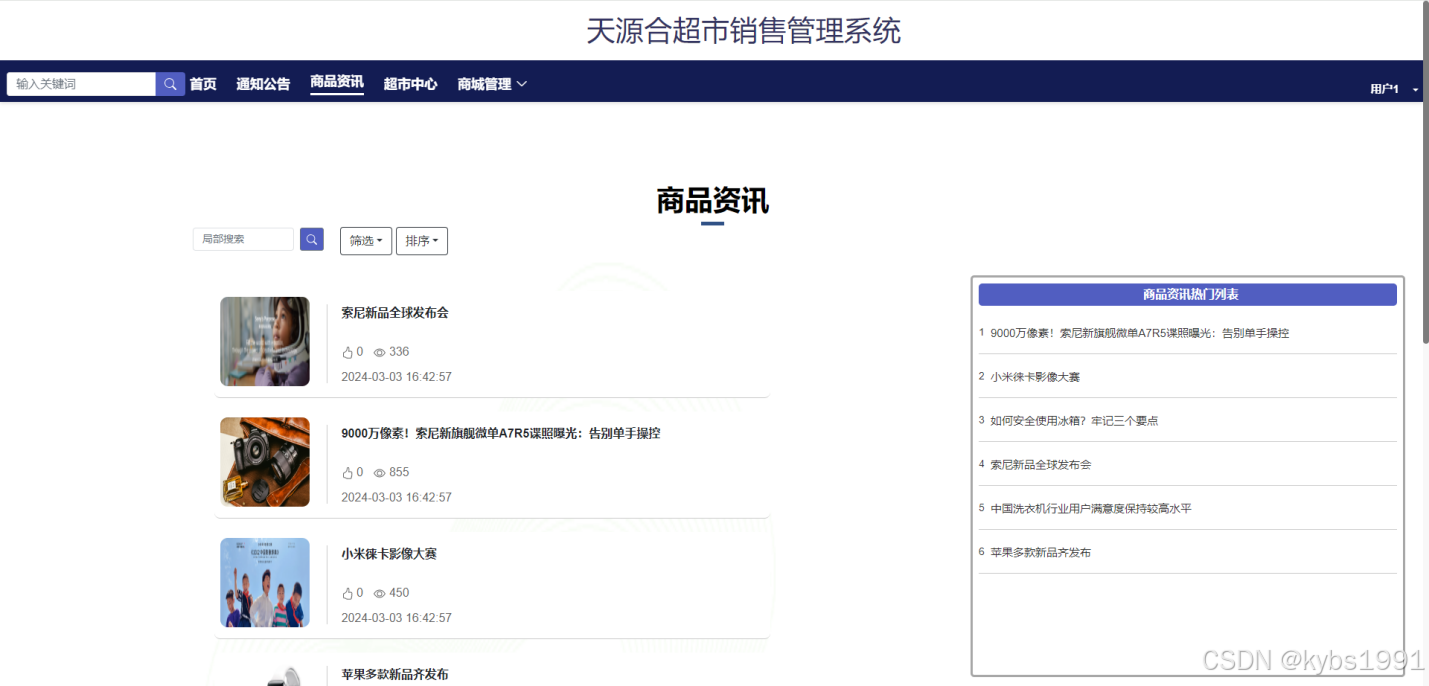
Task: Open the 用户1 account dropdown
Action: (1394, 89)
